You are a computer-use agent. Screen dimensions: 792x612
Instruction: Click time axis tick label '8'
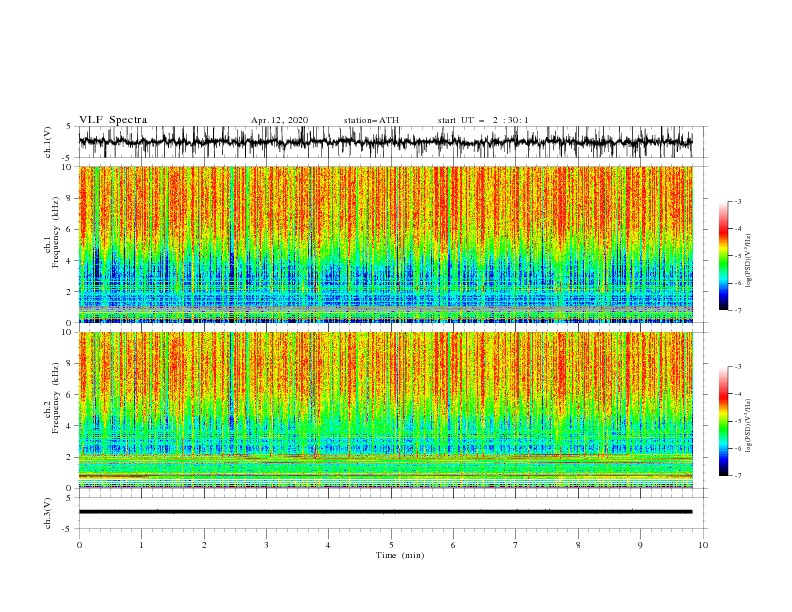(x=578, y=545)
